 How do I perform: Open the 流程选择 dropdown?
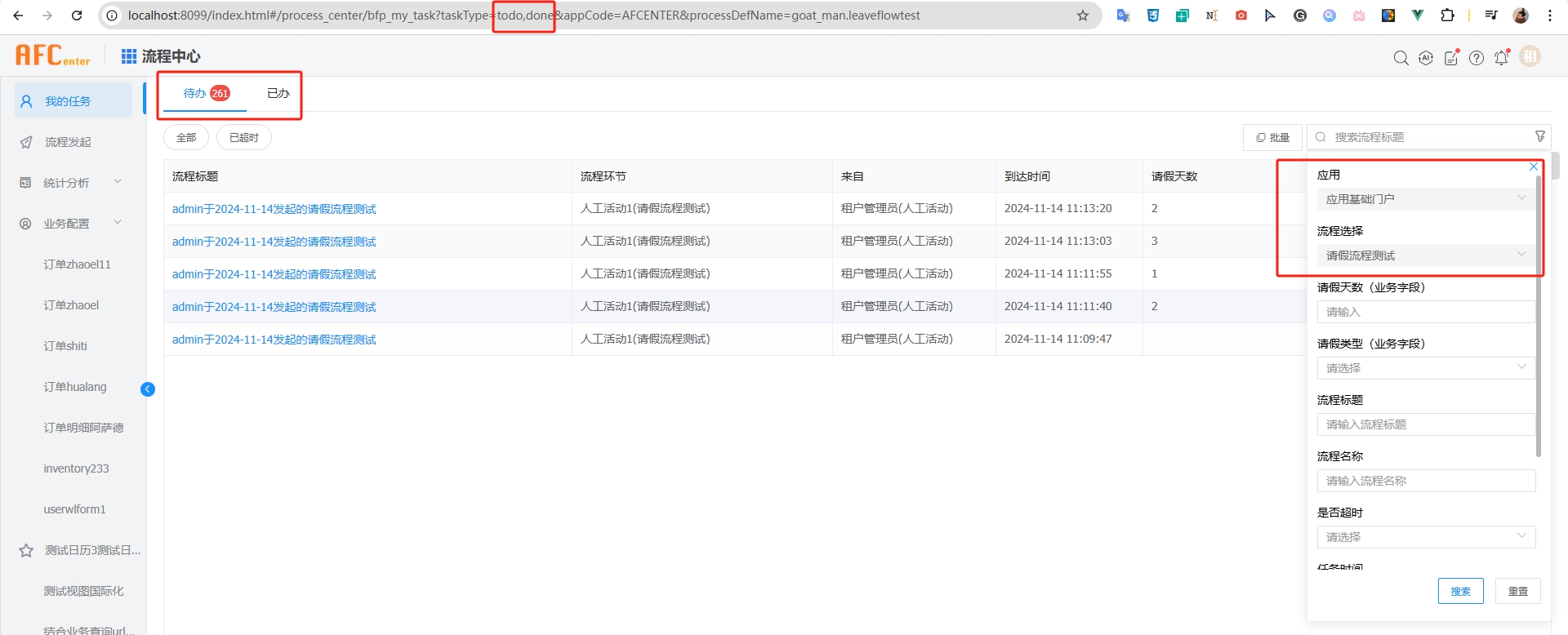(1425, 255)
